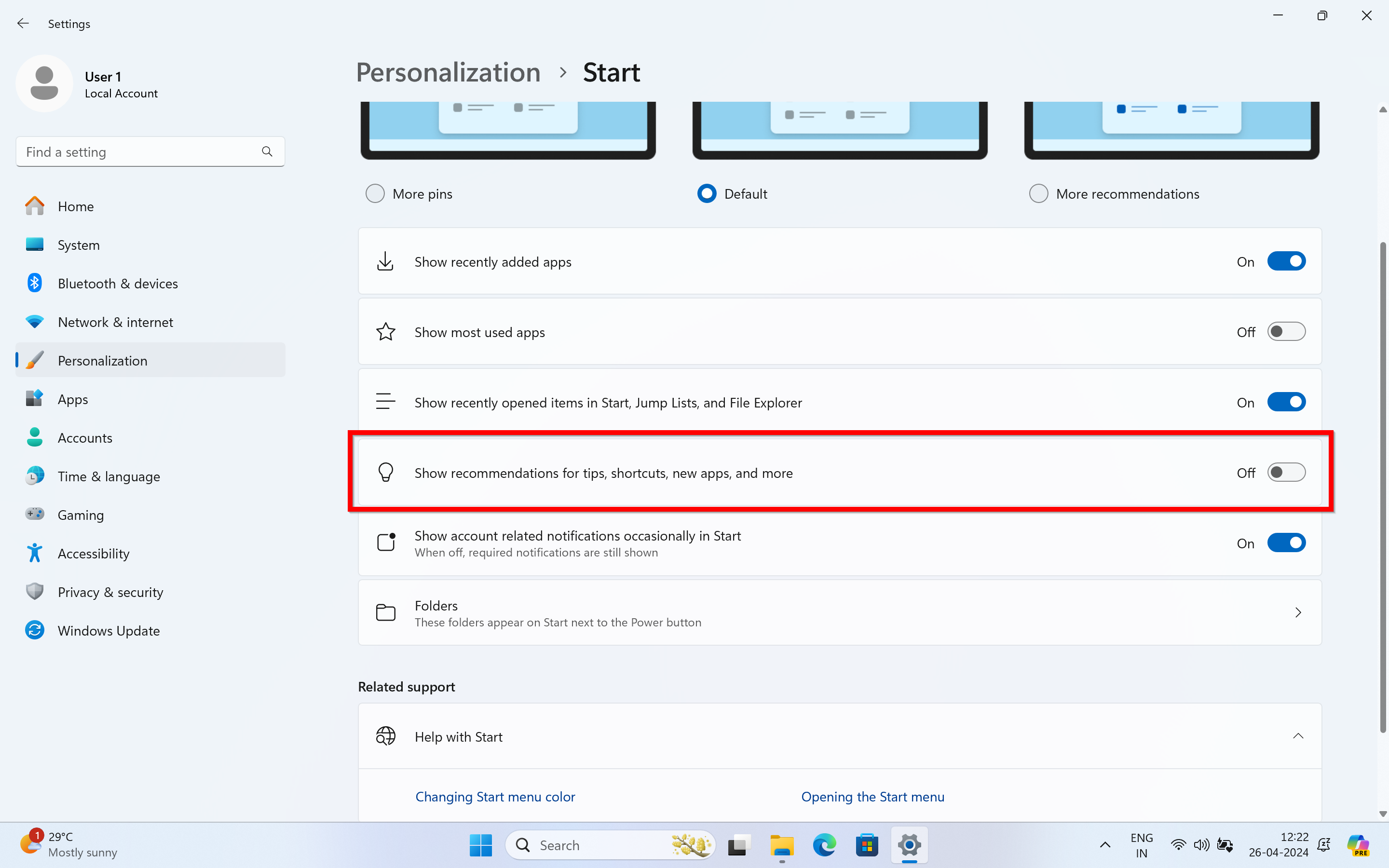Click the Default layout preview thumbnail
This screenshot has height=868, width=1389.
(840, 130)
